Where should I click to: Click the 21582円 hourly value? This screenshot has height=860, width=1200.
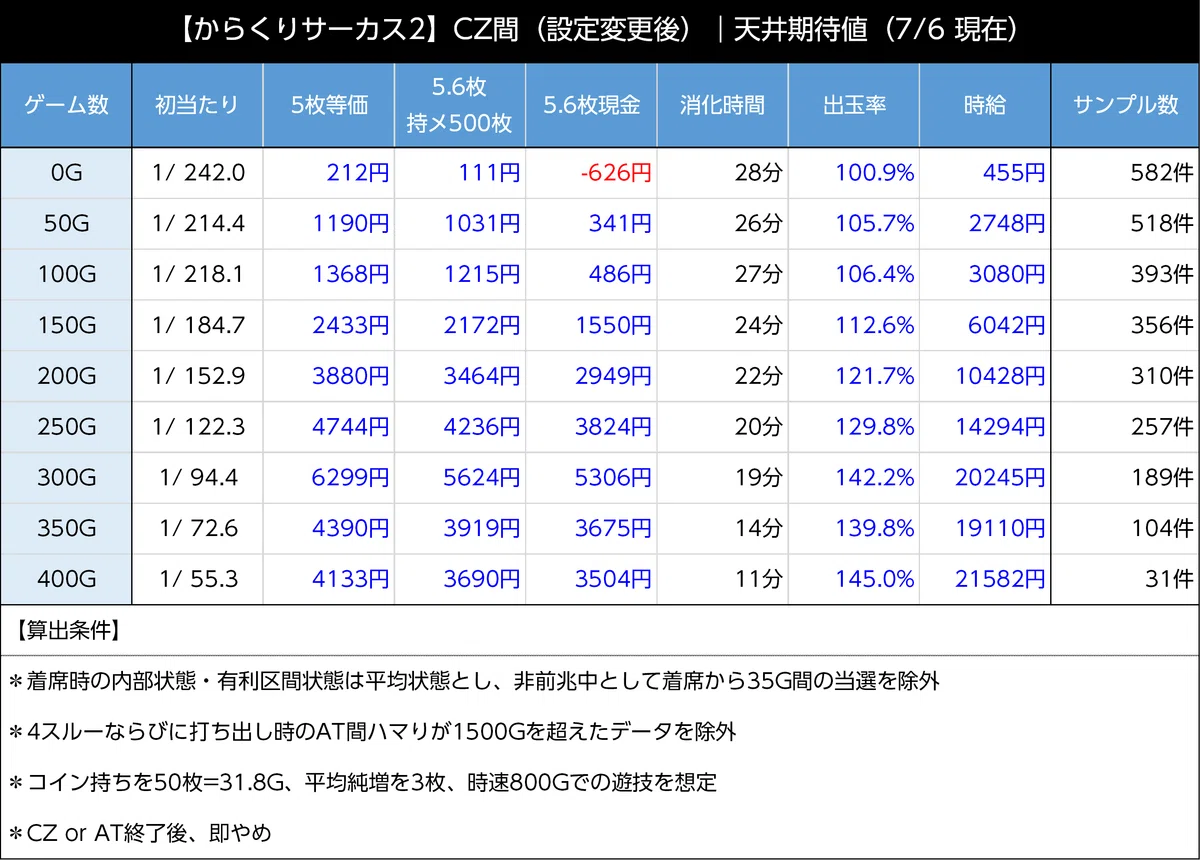click(x=1000, y=579)
